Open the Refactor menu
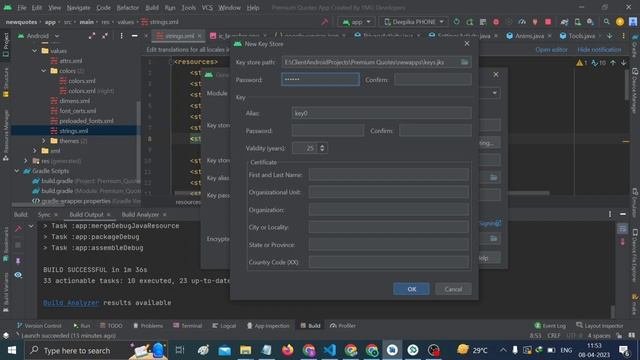The width and height of the screenshot is (640, 360). point(128,7)
